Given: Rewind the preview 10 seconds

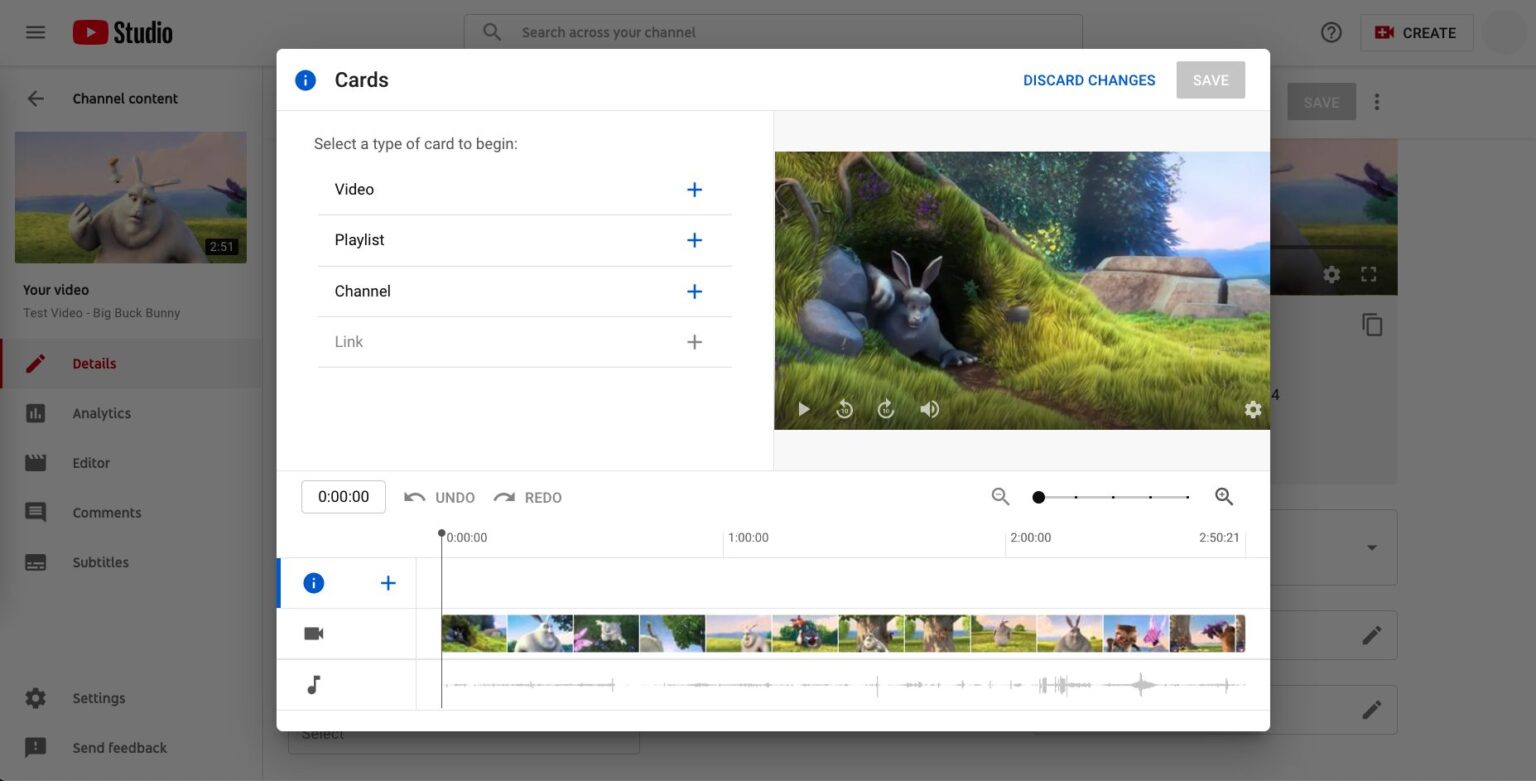Looking at the screenshot, I should point(844,409).
